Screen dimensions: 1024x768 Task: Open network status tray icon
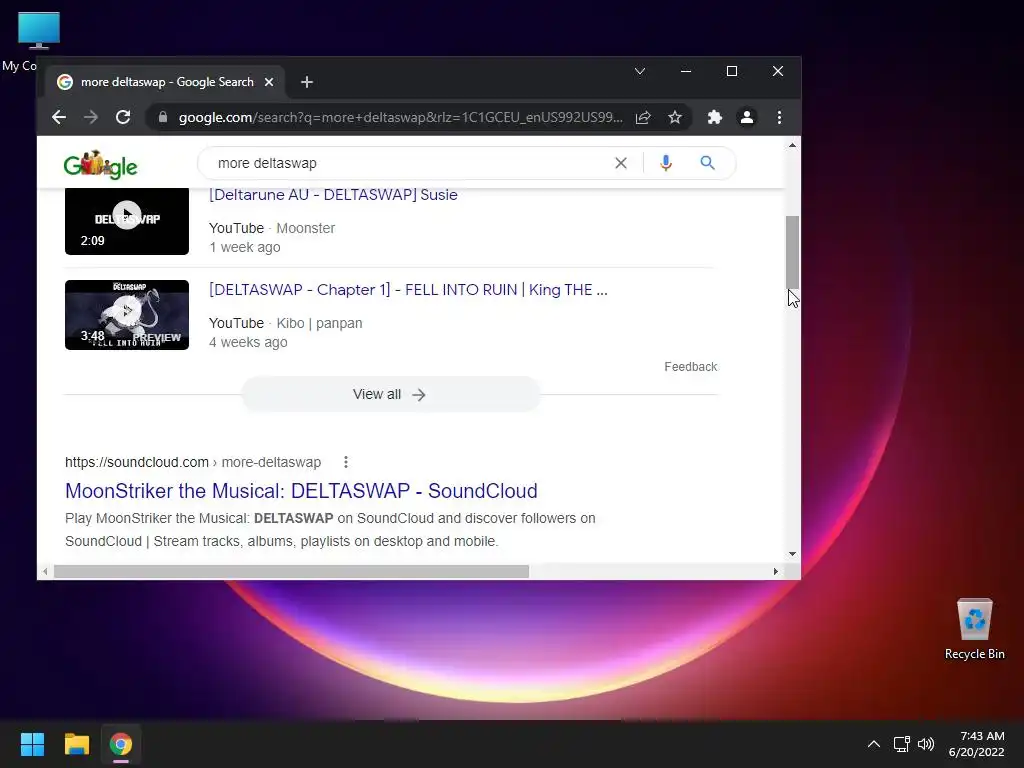click(x=901, y=744)
